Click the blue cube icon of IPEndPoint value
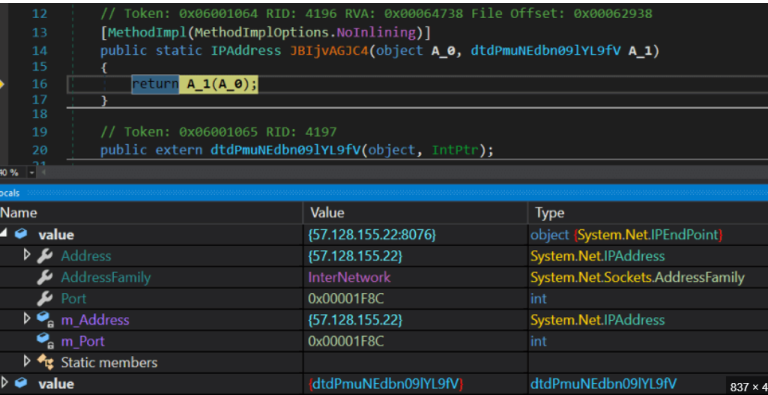The height and width of the screenshot is (395, 768). 21,234
